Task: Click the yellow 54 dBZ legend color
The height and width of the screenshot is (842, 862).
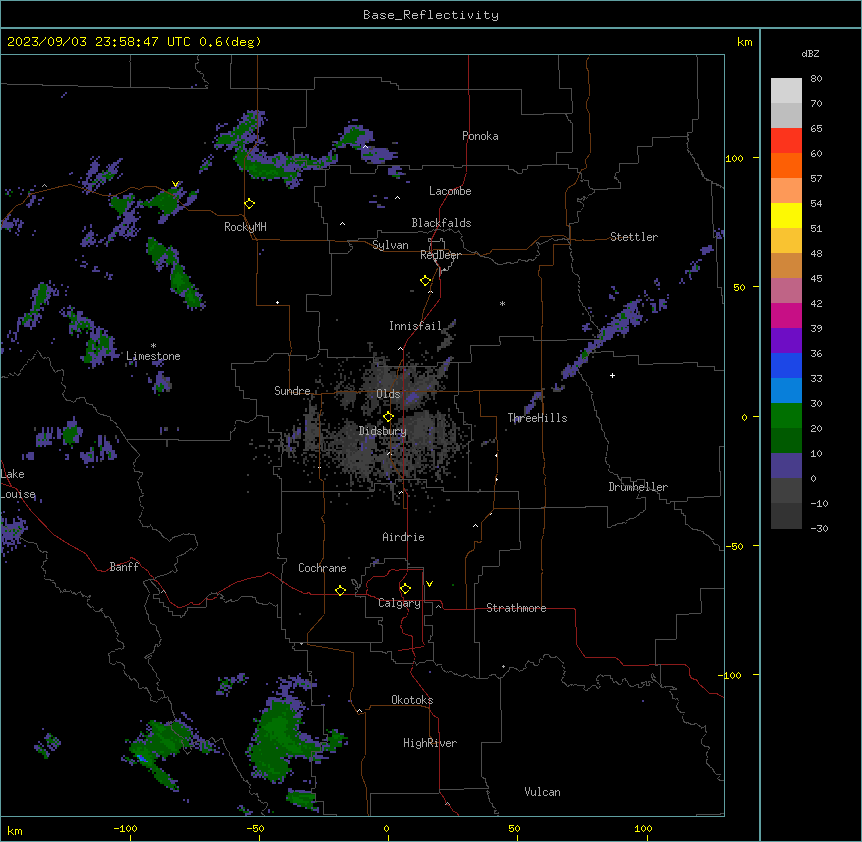Action: pos(786,215)
